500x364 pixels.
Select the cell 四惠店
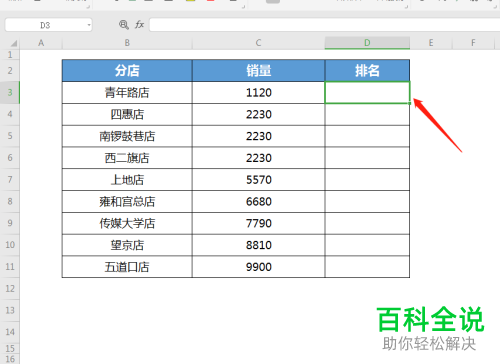[x=127, y=114]
